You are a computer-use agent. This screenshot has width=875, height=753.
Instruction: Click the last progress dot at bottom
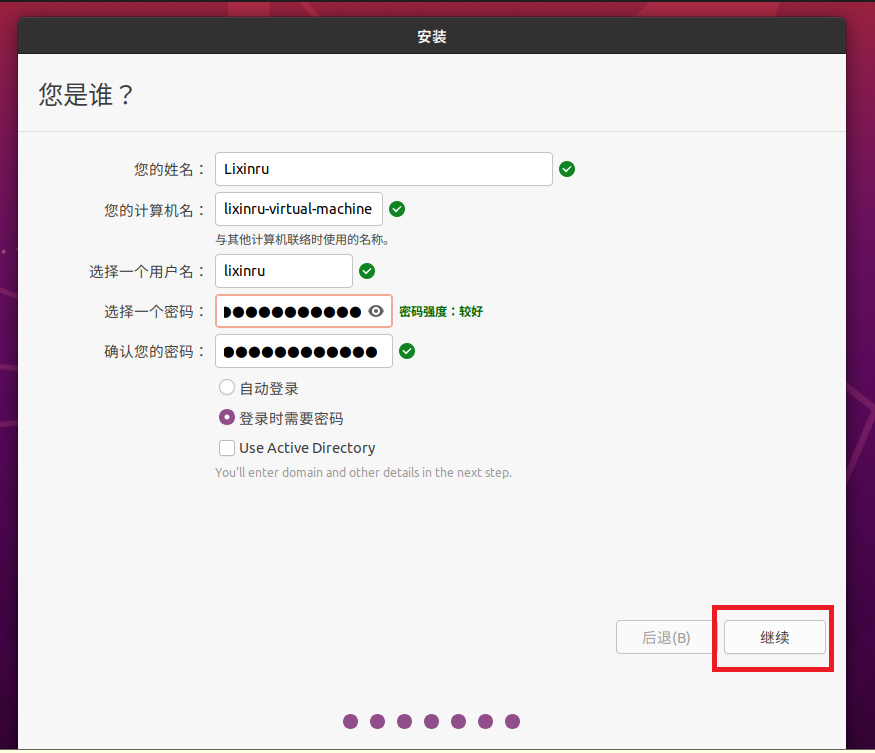(x=512, y=721)
